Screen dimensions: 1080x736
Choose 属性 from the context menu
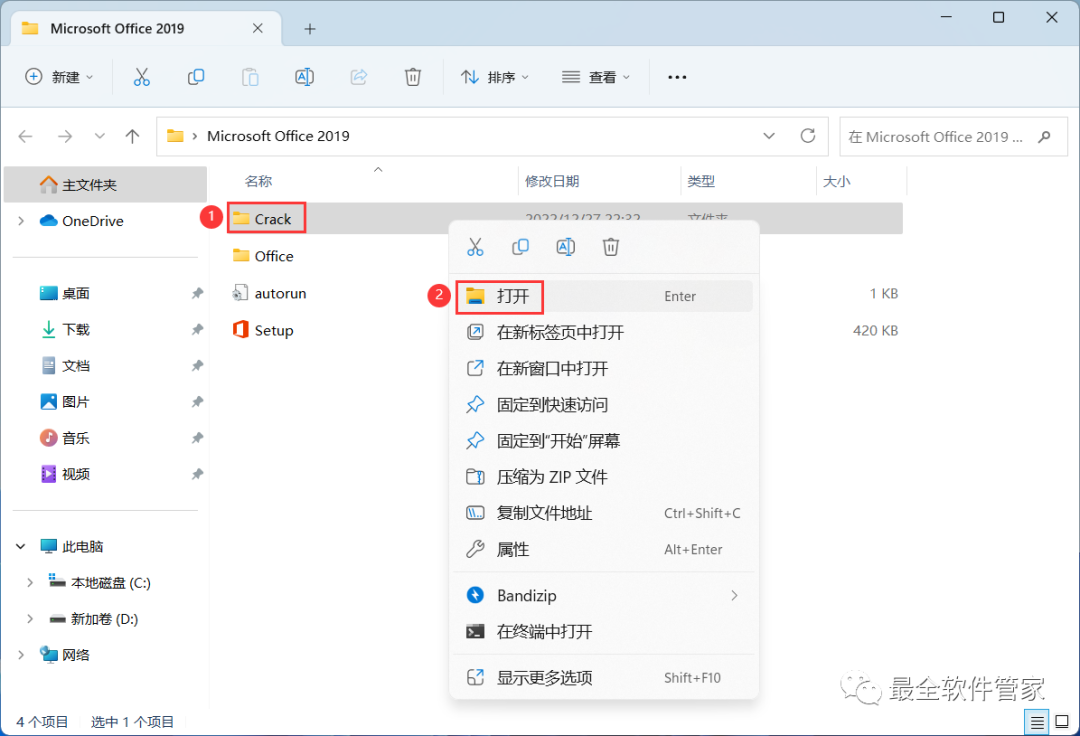coord(604,549)
